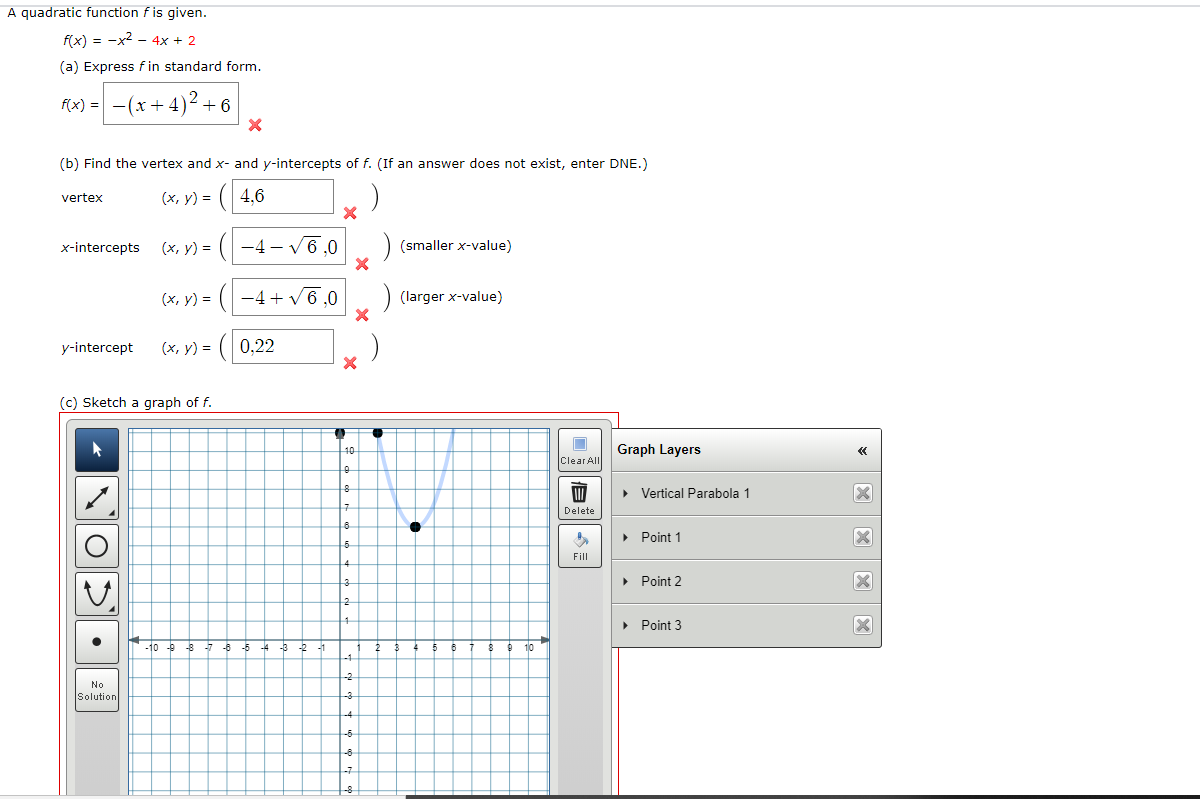1200x799 pixels.
Task: Remove the Point 3 layer
Action: (x=863, y=625)
